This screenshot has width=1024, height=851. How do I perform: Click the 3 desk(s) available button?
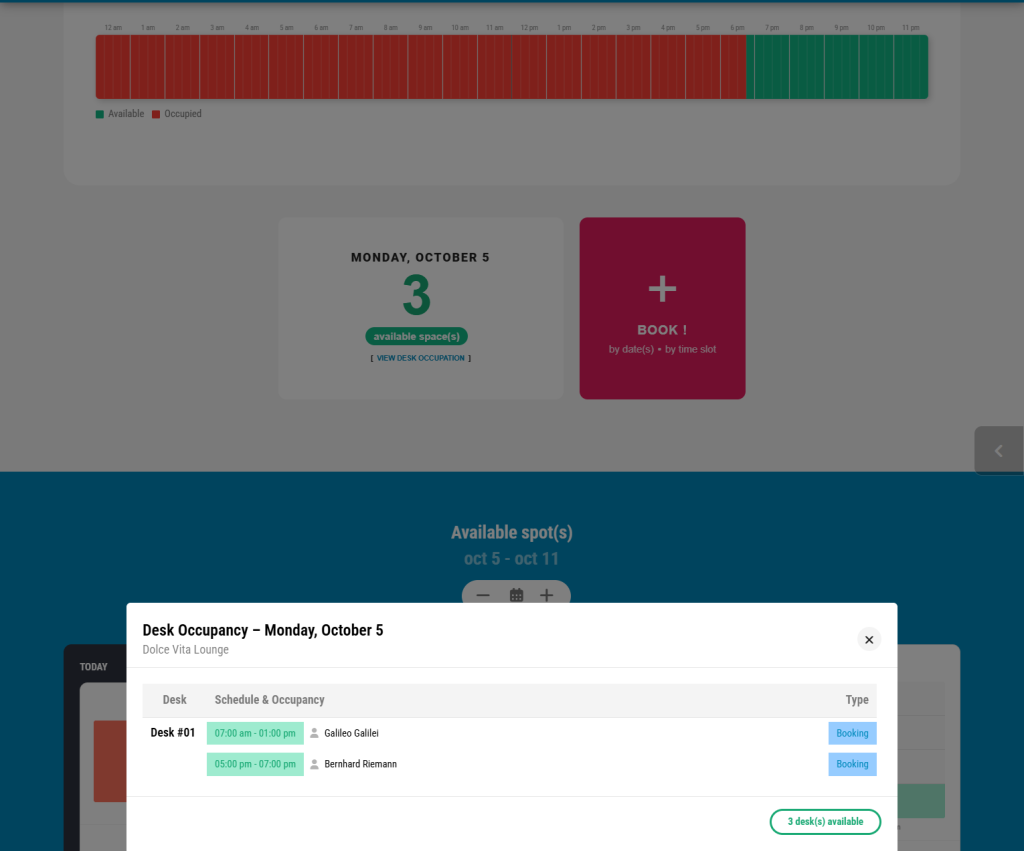coord(825,822)
